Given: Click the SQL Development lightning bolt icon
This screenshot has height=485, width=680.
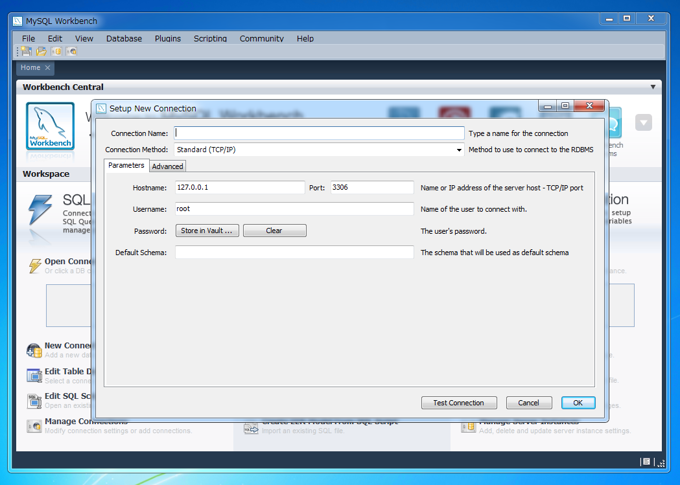Looking at the screenshot, I should pyautogui.click(x=40, y=210).
